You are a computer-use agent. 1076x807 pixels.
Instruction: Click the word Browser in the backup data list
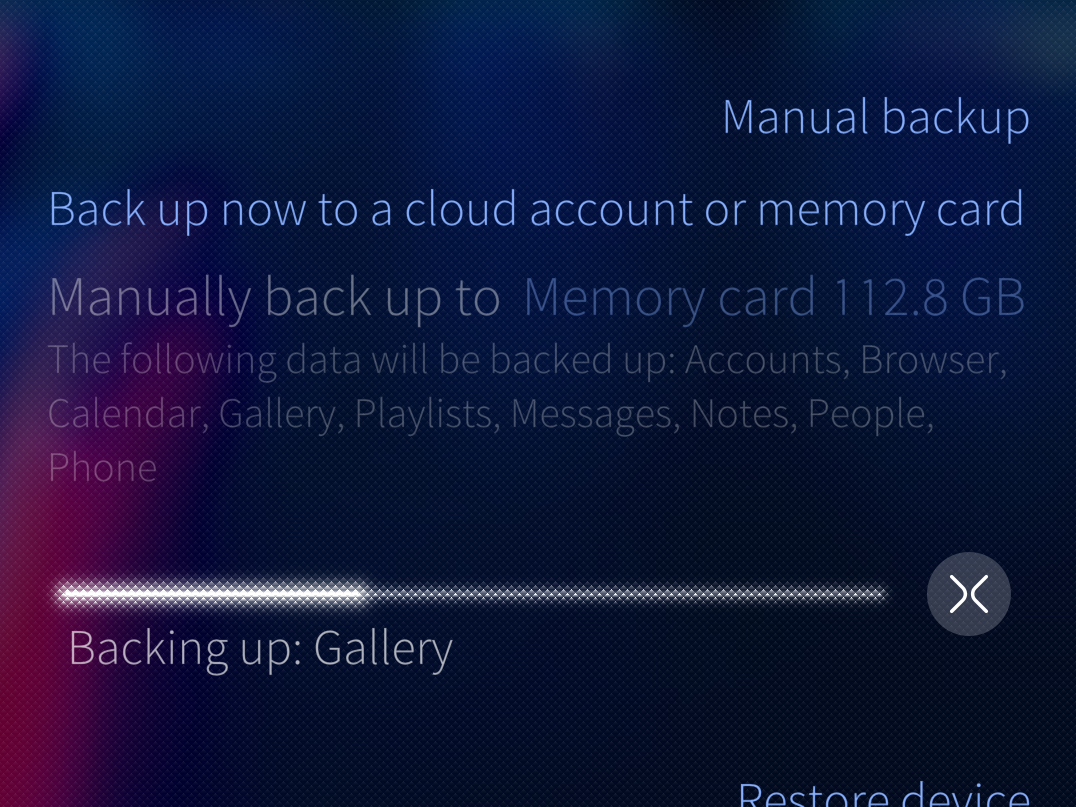(933, 360)
